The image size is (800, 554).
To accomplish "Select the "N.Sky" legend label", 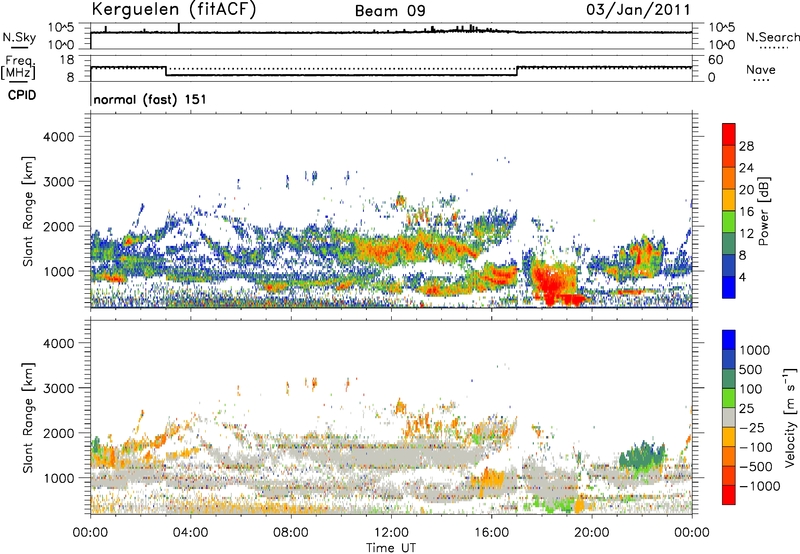I will point(19,37).
